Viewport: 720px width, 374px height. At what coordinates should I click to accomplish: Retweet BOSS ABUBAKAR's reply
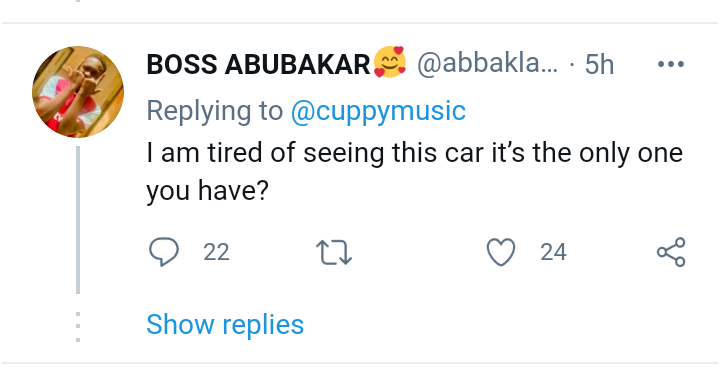click(334, 253)
